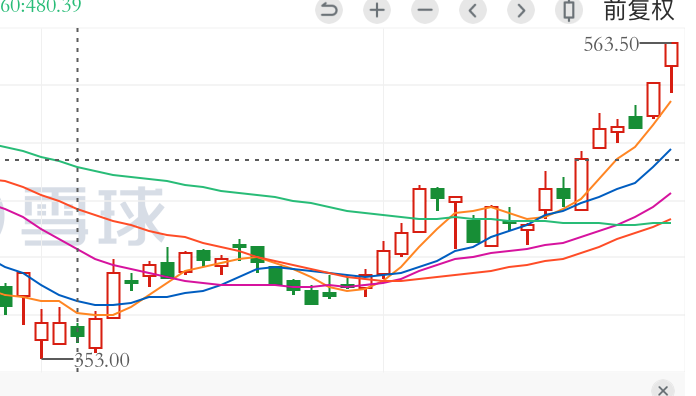
Task: Select the tall red candle on the crosshair line
Action: click(x=581, y=181)
